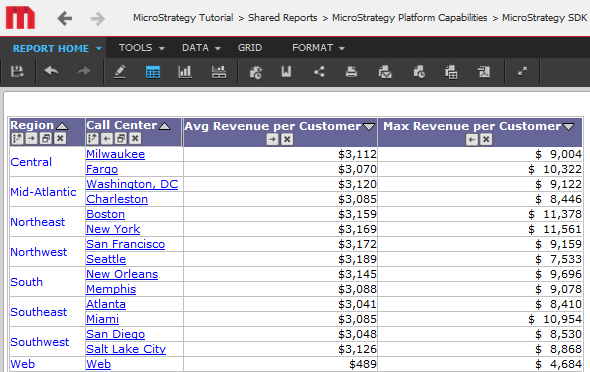Navigate to MicroStrategy Tutorial breadcrumb

pos(183,18)
